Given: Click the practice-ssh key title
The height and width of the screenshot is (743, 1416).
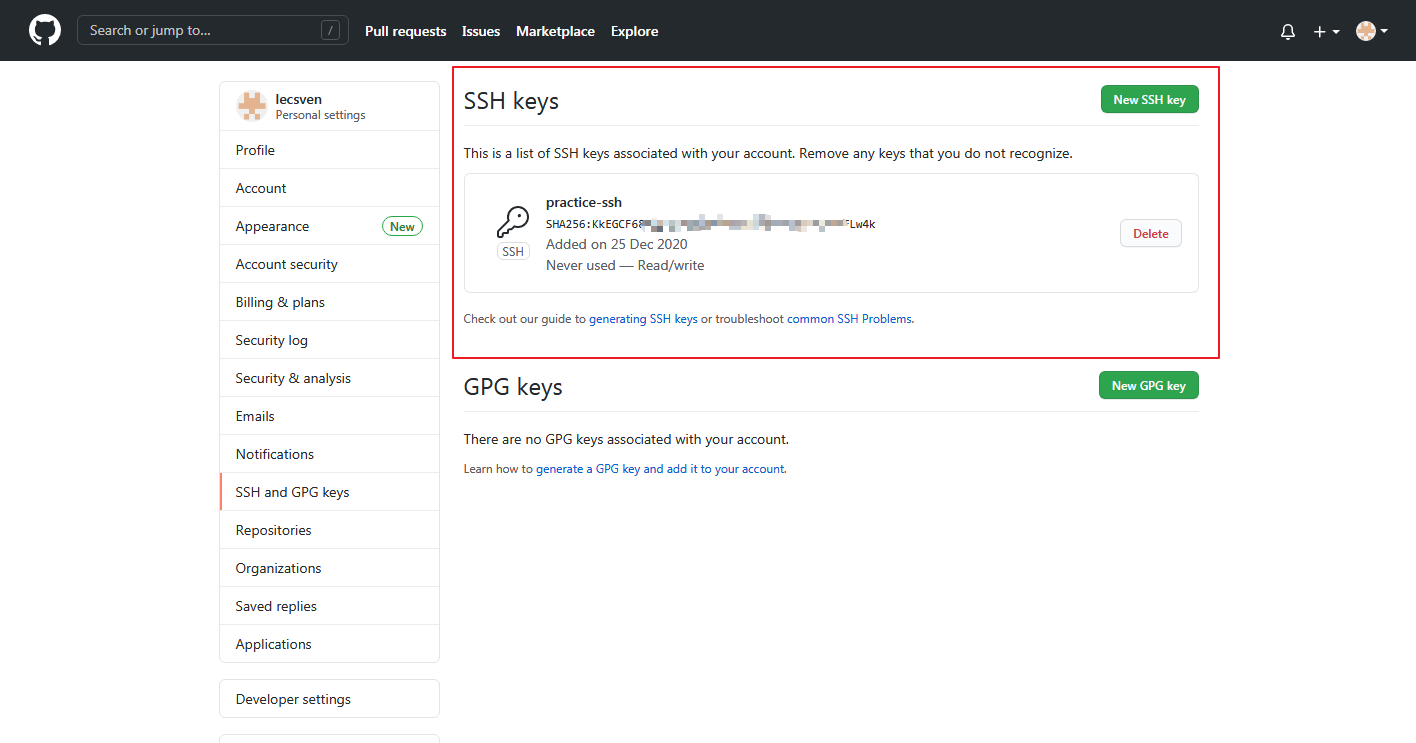Looking at the screenshot, I should [584, 202].
